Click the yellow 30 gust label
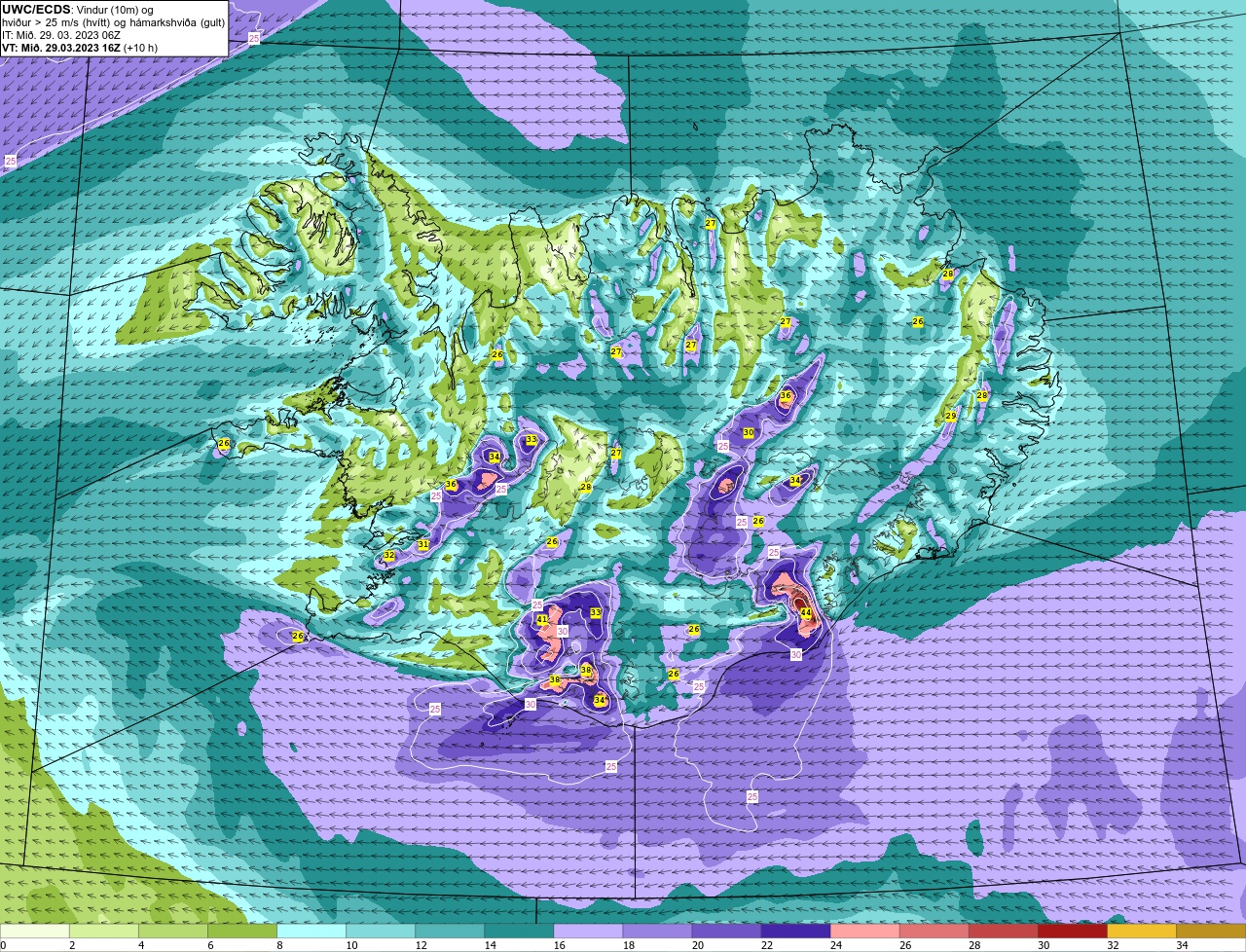Screen dimensions: 1246x952 pos(749,432)
